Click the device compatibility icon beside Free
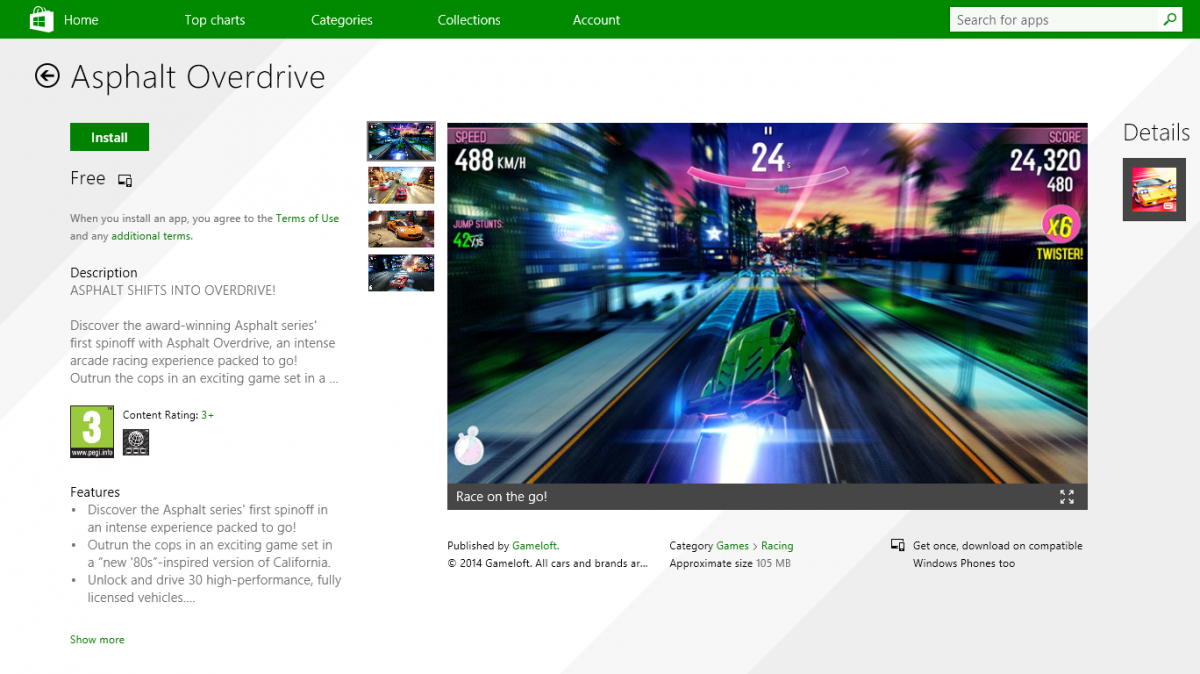The height and width of the screenshot is (674, 1200). 125,180
